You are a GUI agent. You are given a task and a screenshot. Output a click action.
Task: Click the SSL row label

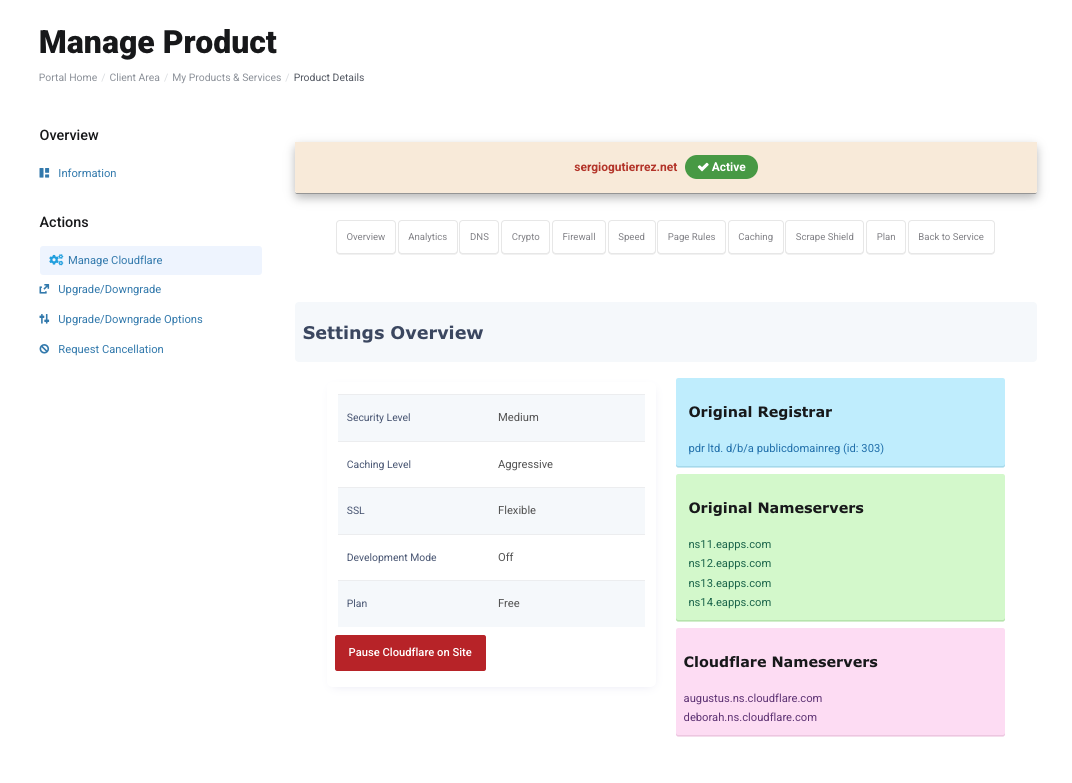point(356,510)
